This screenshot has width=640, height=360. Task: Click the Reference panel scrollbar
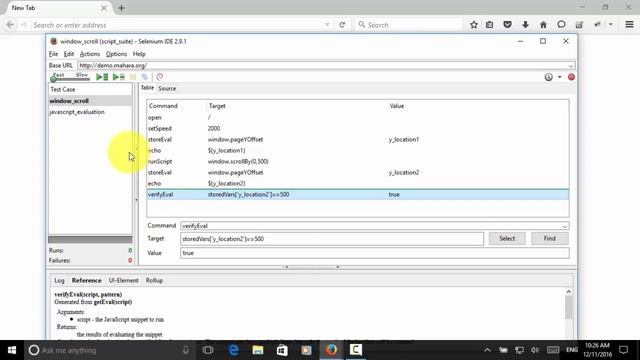(569, 307)
